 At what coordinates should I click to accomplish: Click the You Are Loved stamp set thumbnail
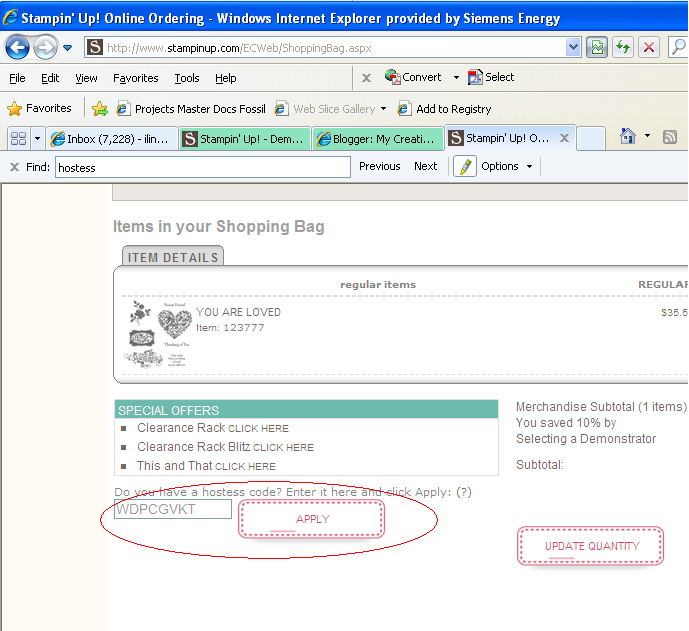158,334
